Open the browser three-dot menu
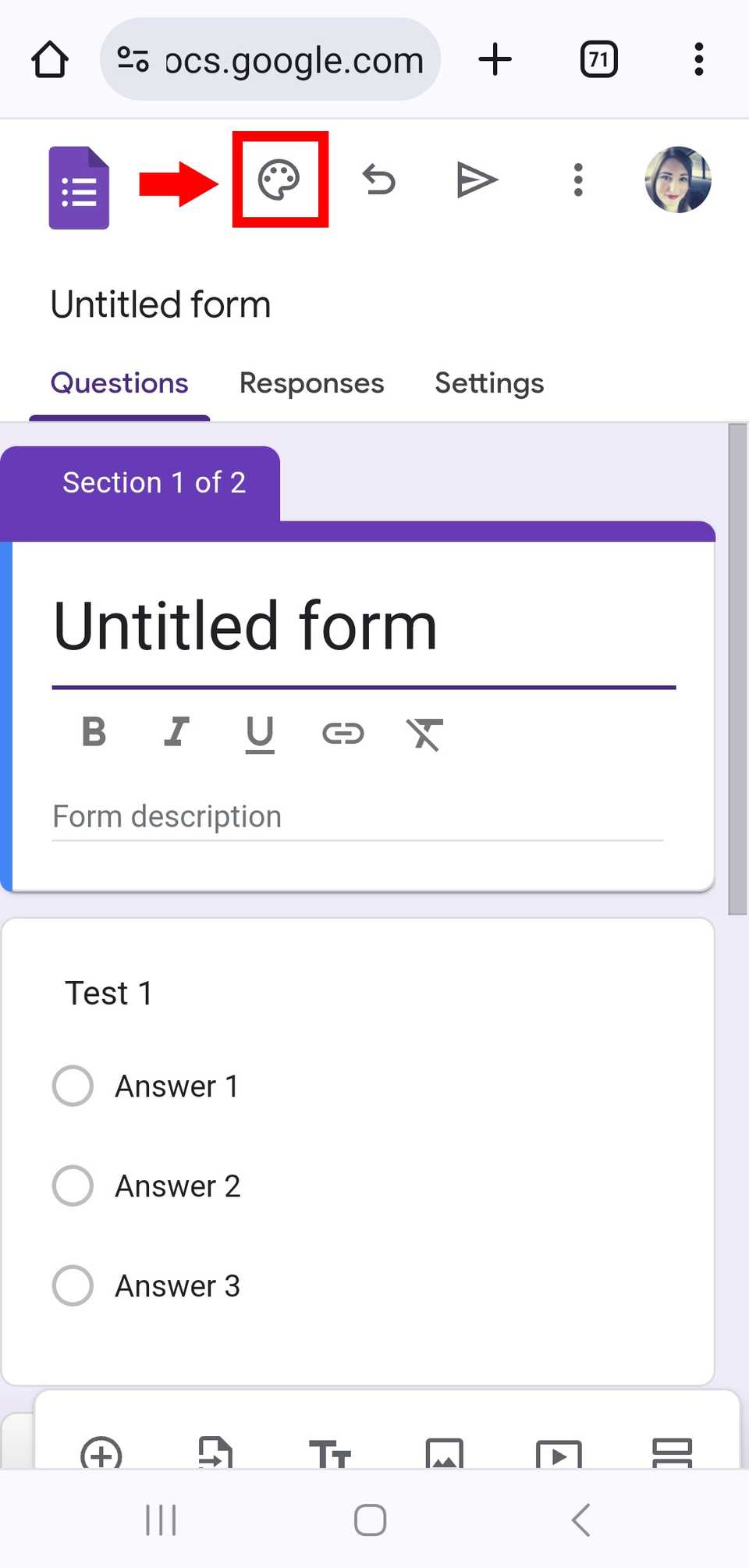This screenshot has width=749, height=1568. pos(698,59)
